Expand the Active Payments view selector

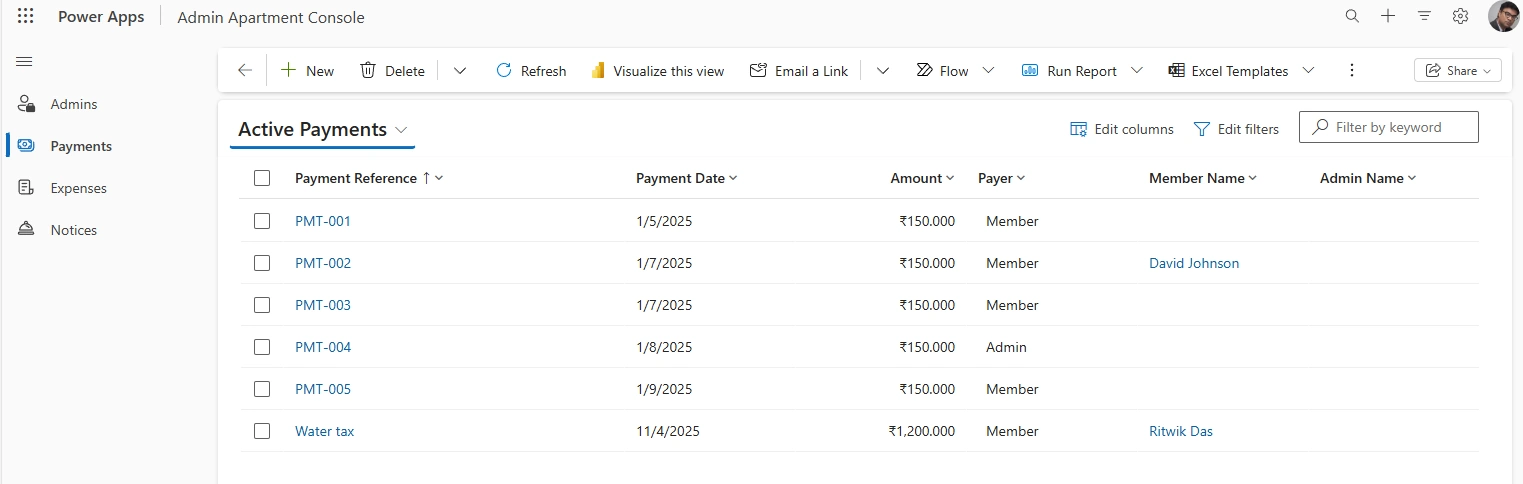coord(401,130)
